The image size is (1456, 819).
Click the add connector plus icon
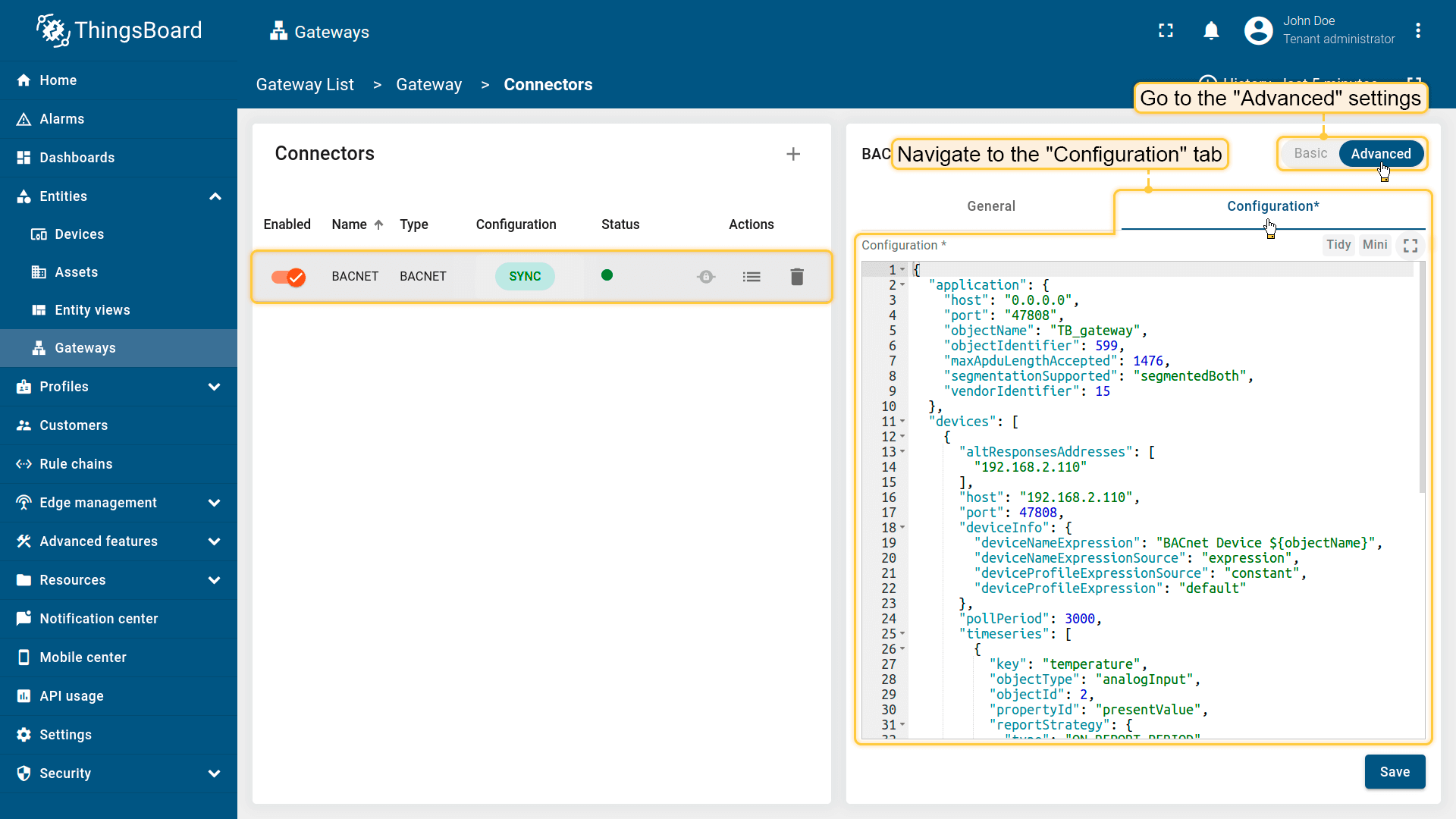tap(793, 154)
